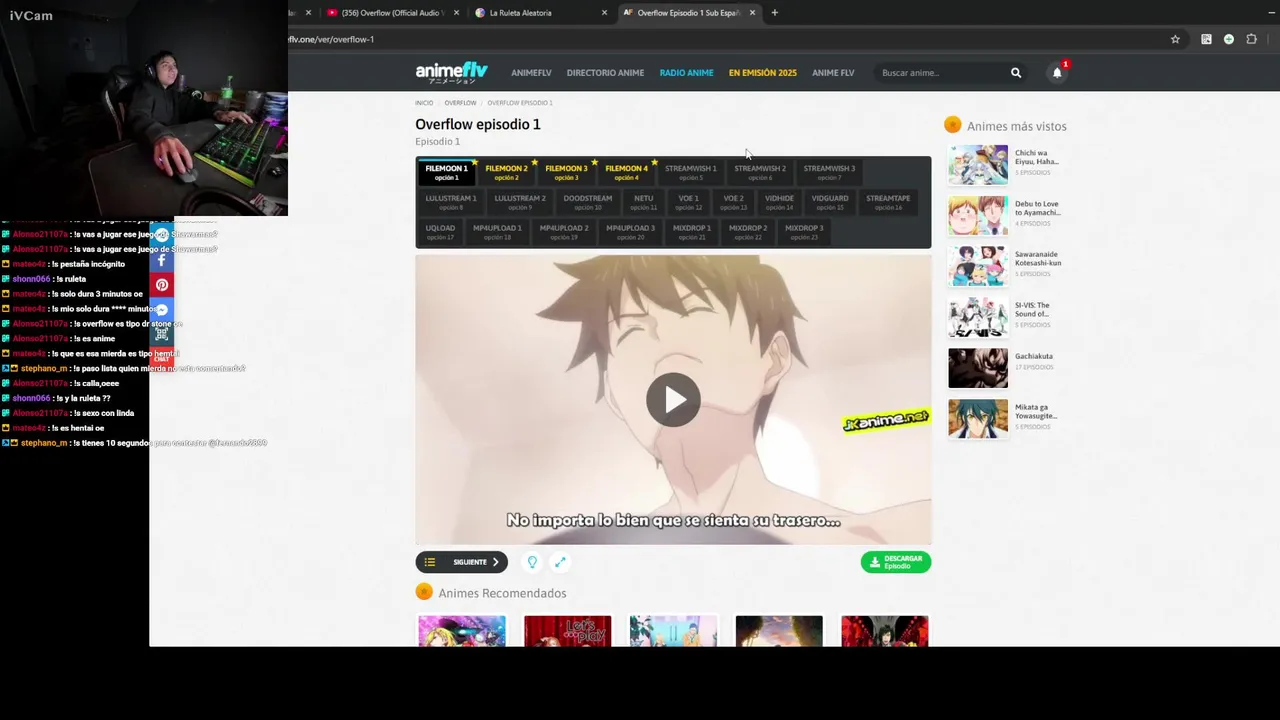Click the DESCARGAR Episodio download button

point(896,562)
